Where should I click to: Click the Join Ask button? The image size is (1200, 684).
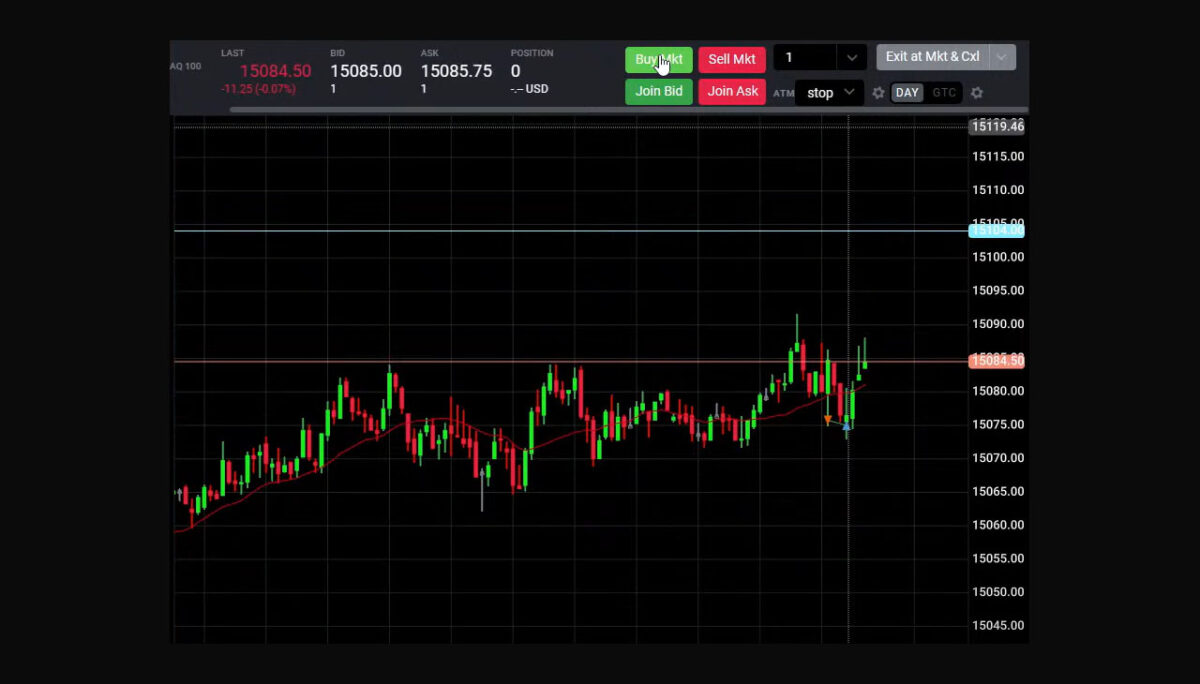[731, 91]
